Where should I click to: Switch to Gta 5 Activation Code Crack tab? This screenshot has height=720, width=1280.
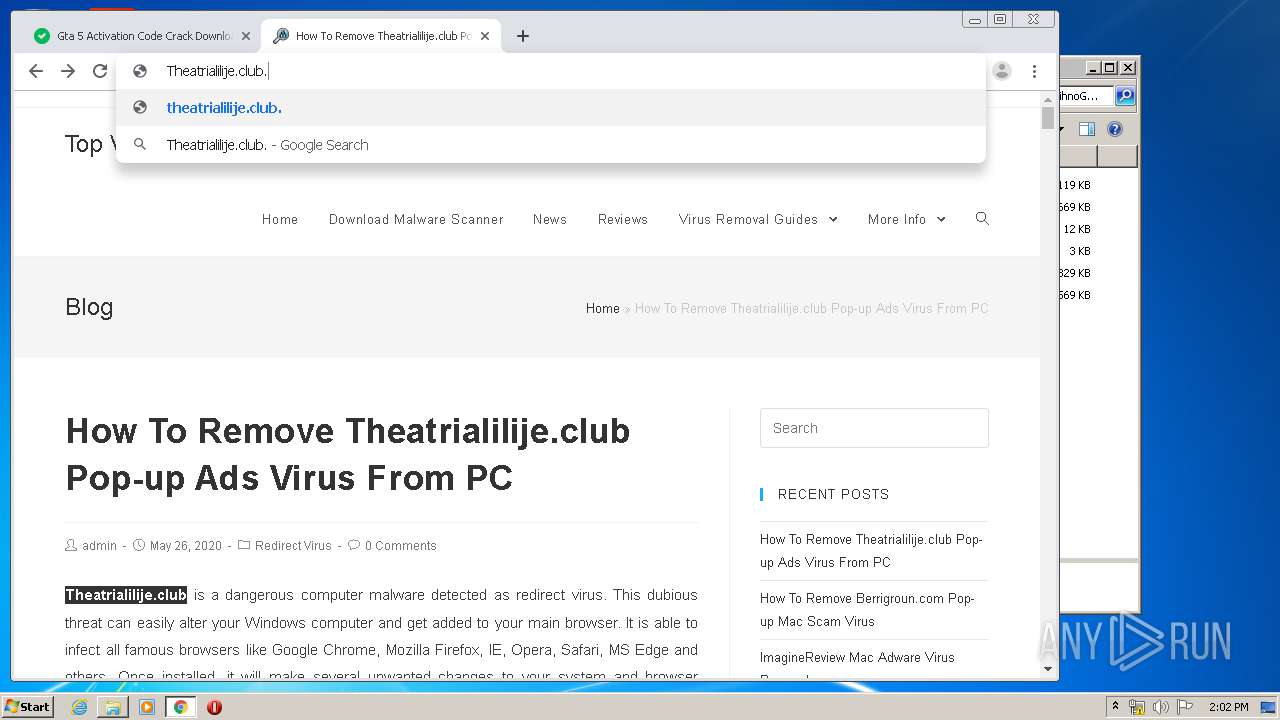pos(140,36)
